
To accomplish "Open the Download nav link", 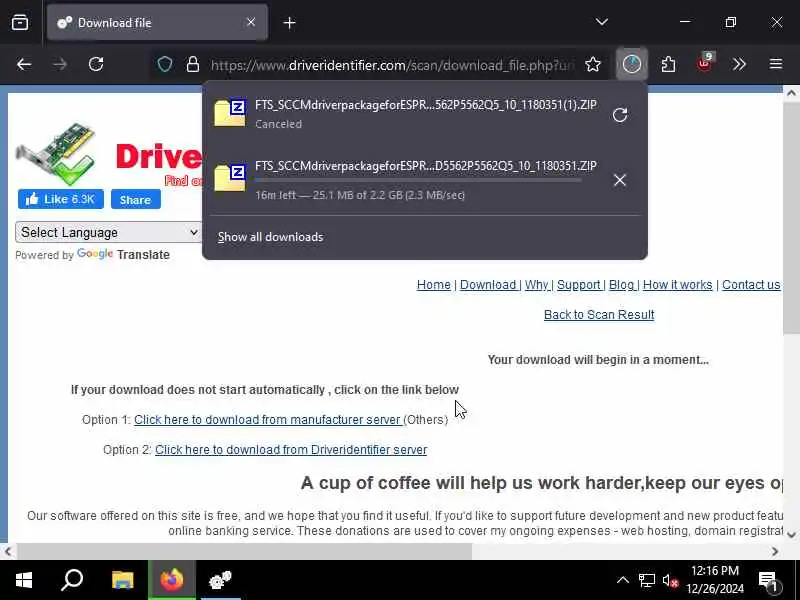I will [x=488, y=285].
